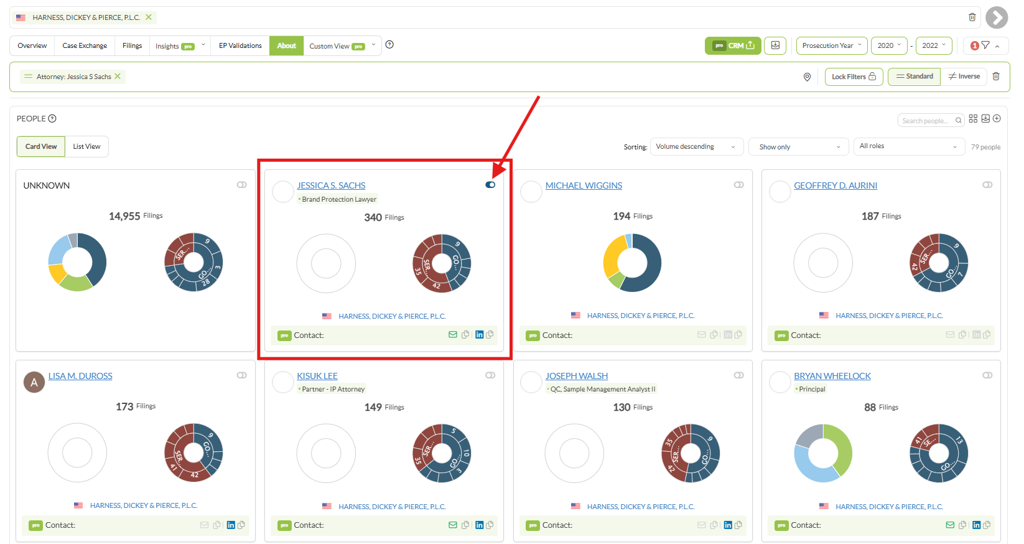
Task: Collapse filters using chevron beside funnel
Action: (x=997, y=46)
